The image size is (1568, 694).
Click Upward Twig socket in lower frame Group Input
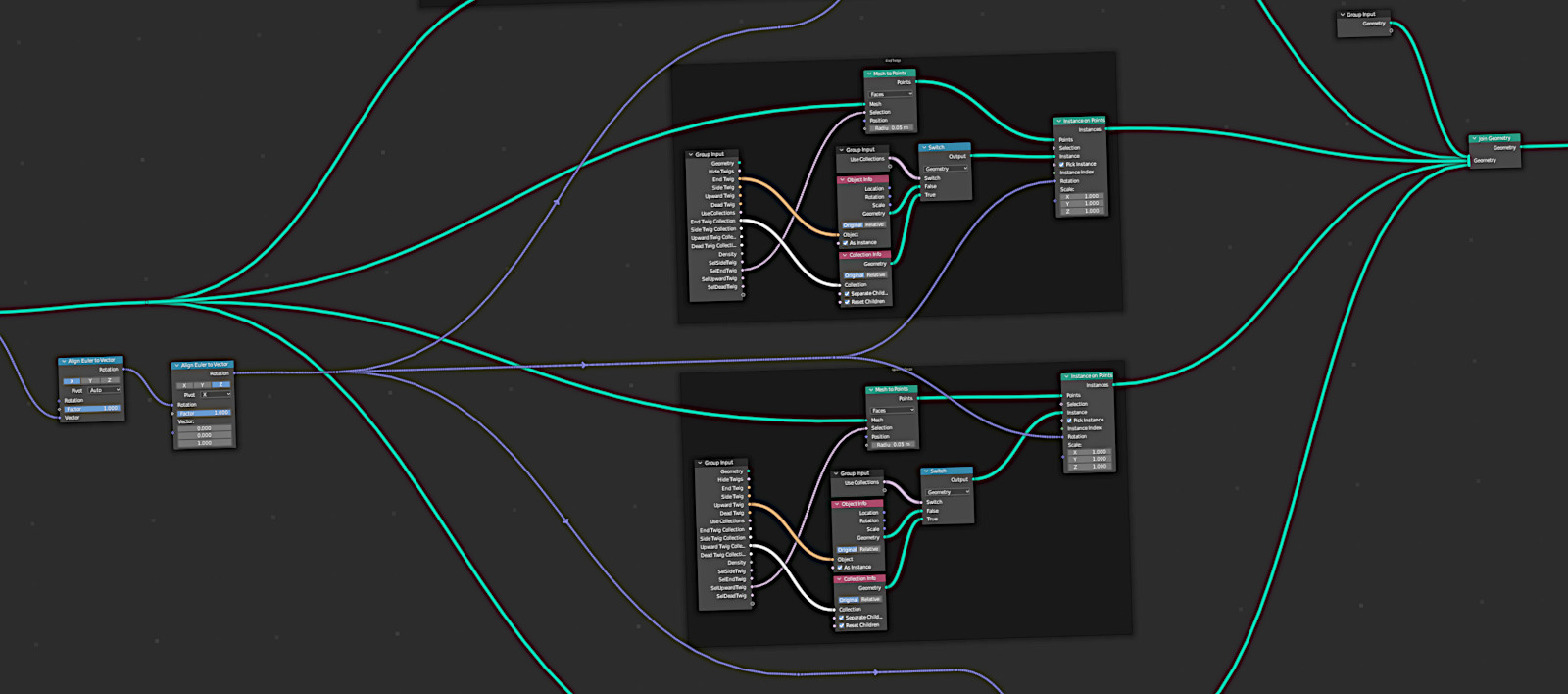tap(751, 505)
